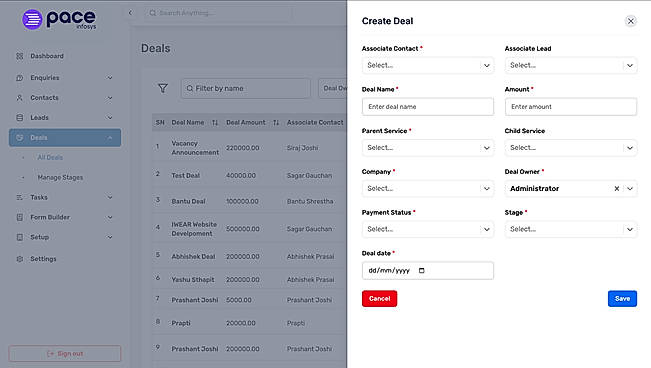The width and height of the screenshot is (651, 368).
Task: Click the Search Anything box
Action: (218, 13)
